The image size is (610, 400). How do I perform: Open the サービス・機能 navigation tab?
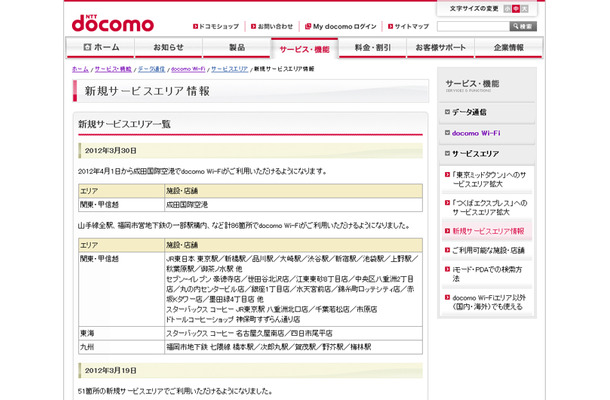[305, 49]
